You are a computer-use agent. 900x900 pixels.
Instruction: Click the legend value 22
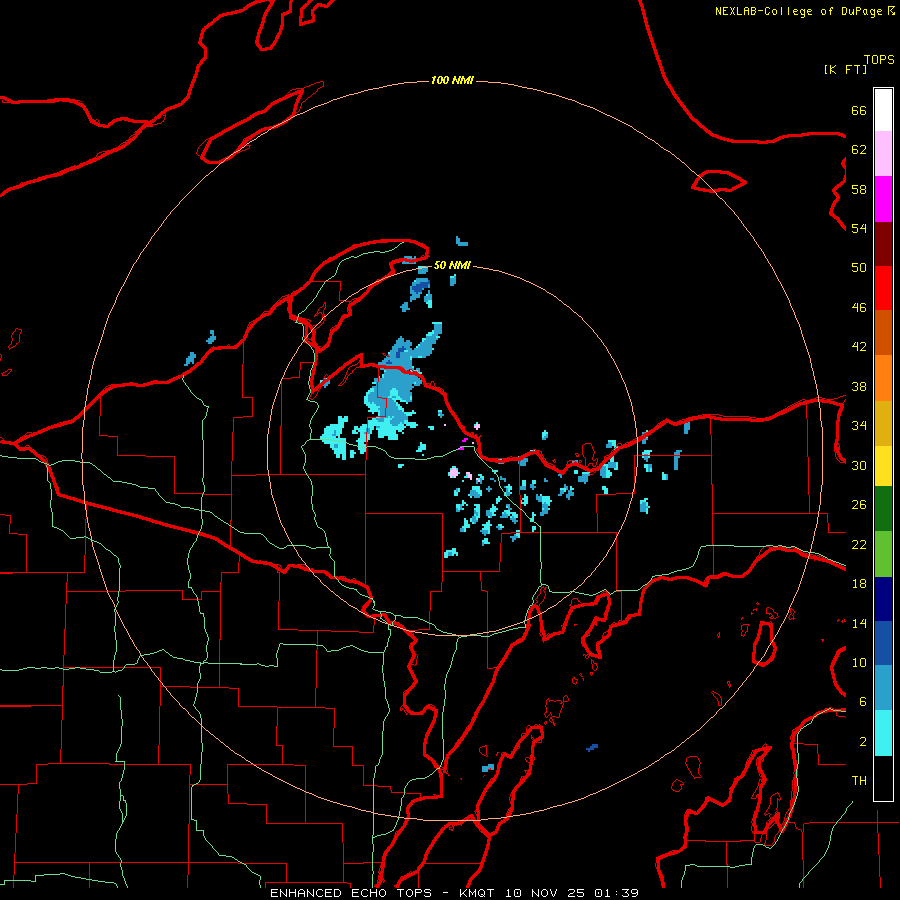[859, 544]
